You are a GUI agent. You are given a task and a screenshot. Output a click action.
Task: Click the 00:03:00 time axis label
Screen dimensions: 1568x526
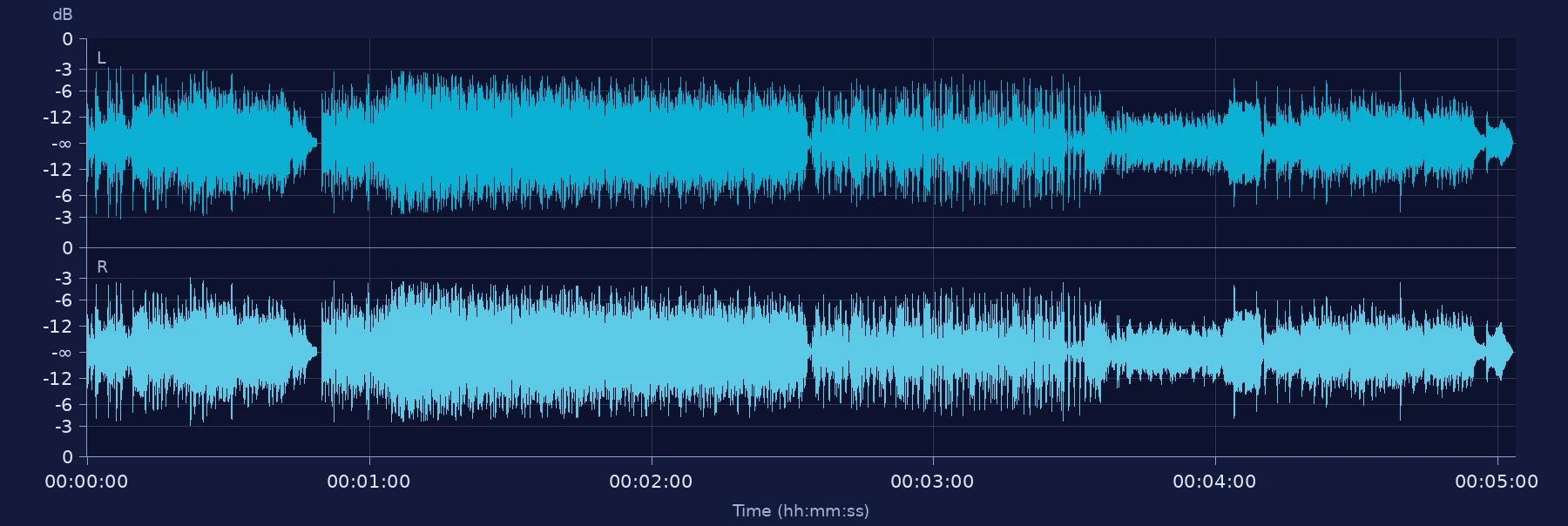pos(932,482)
